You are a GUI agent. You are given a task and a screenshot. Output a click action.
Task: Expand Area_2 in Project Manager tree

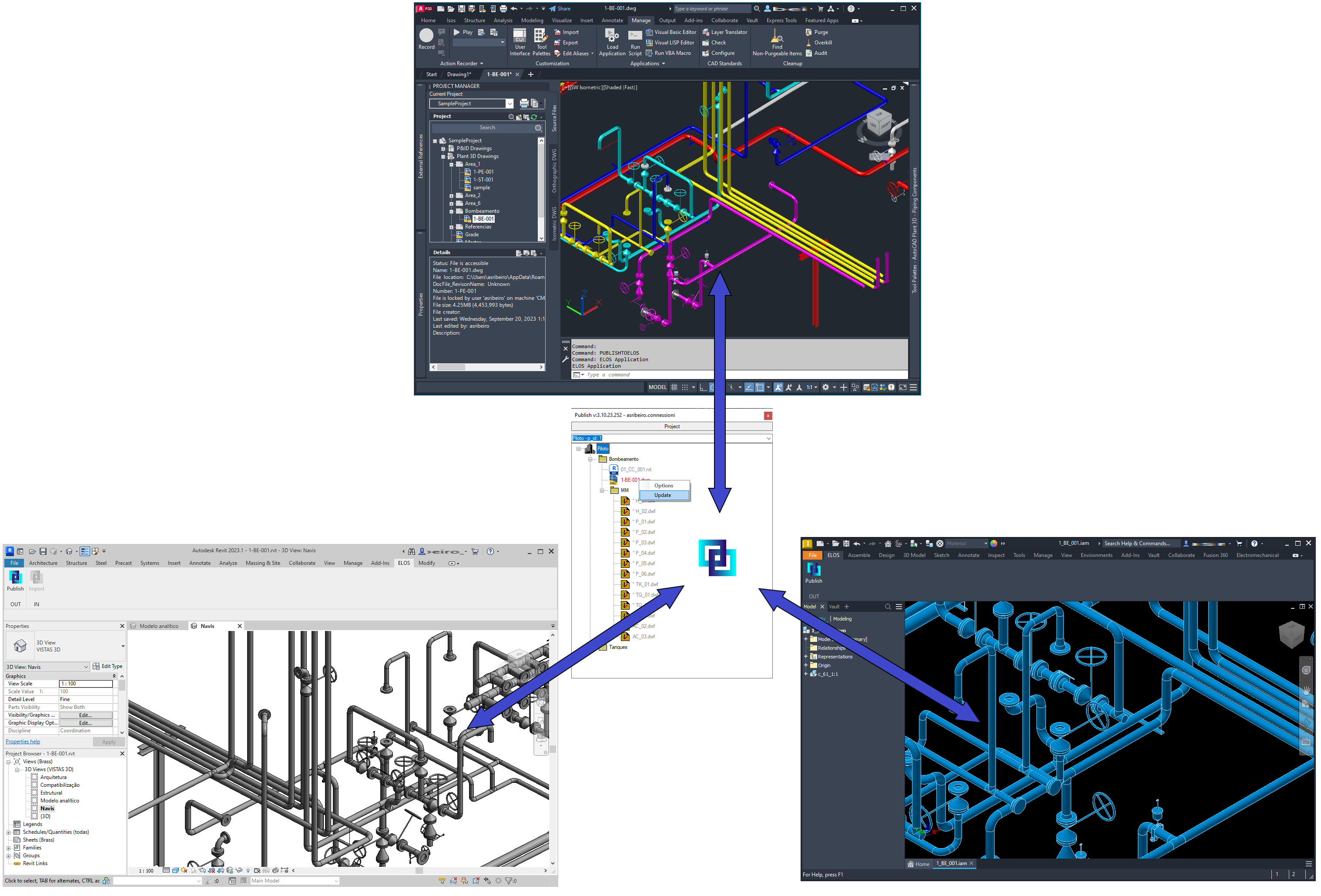(451, 195)
